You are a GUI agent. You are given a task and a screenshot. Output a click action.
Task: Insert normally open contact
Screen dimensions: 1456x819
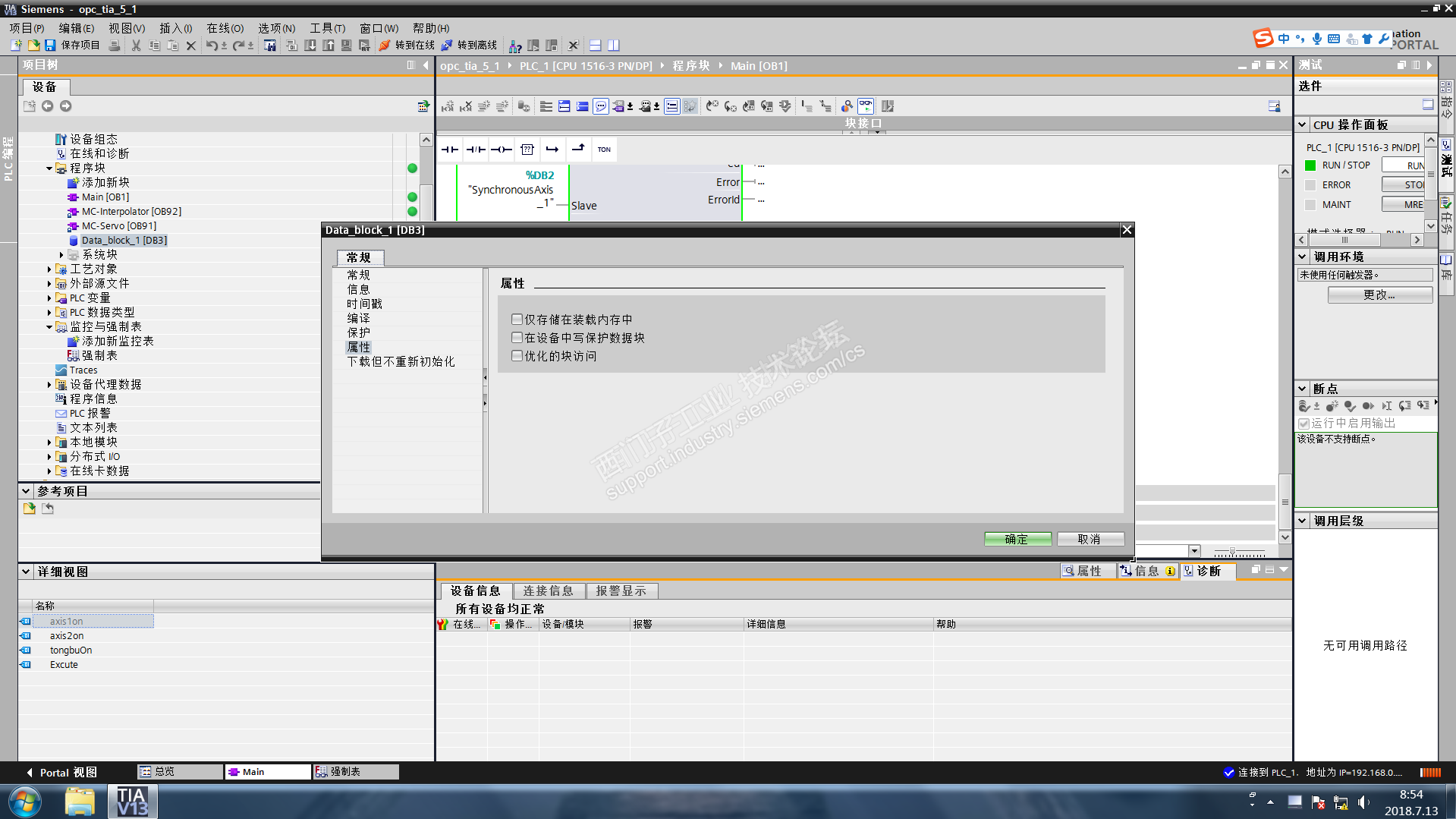point(450,150)
